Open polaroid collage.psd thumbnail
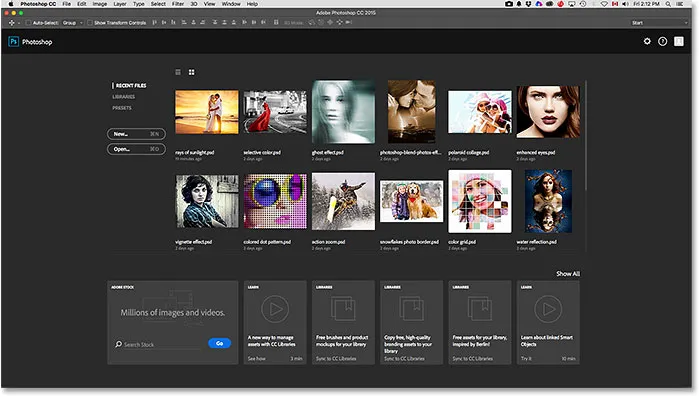 pos(480,112)
